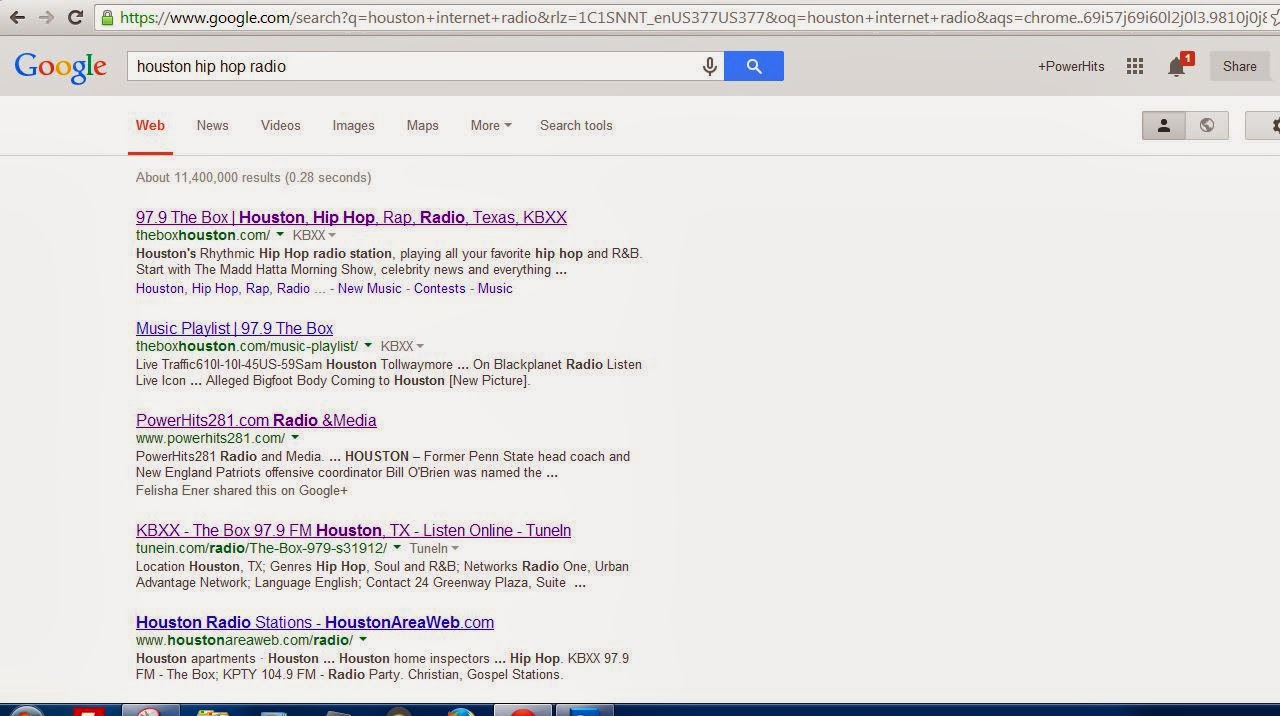The height and width of the screenshot is (716, 1280).
Task: Open the 97.9 The Box KBXX result
Action: click(351, 217)
